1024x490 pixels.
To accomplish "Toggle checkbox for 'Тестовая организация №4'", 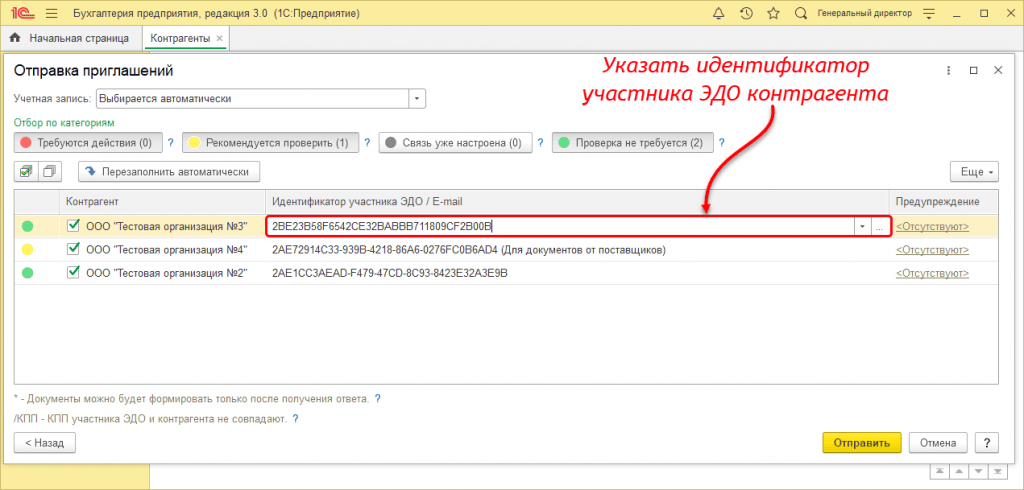I will [x=73, y=249].
